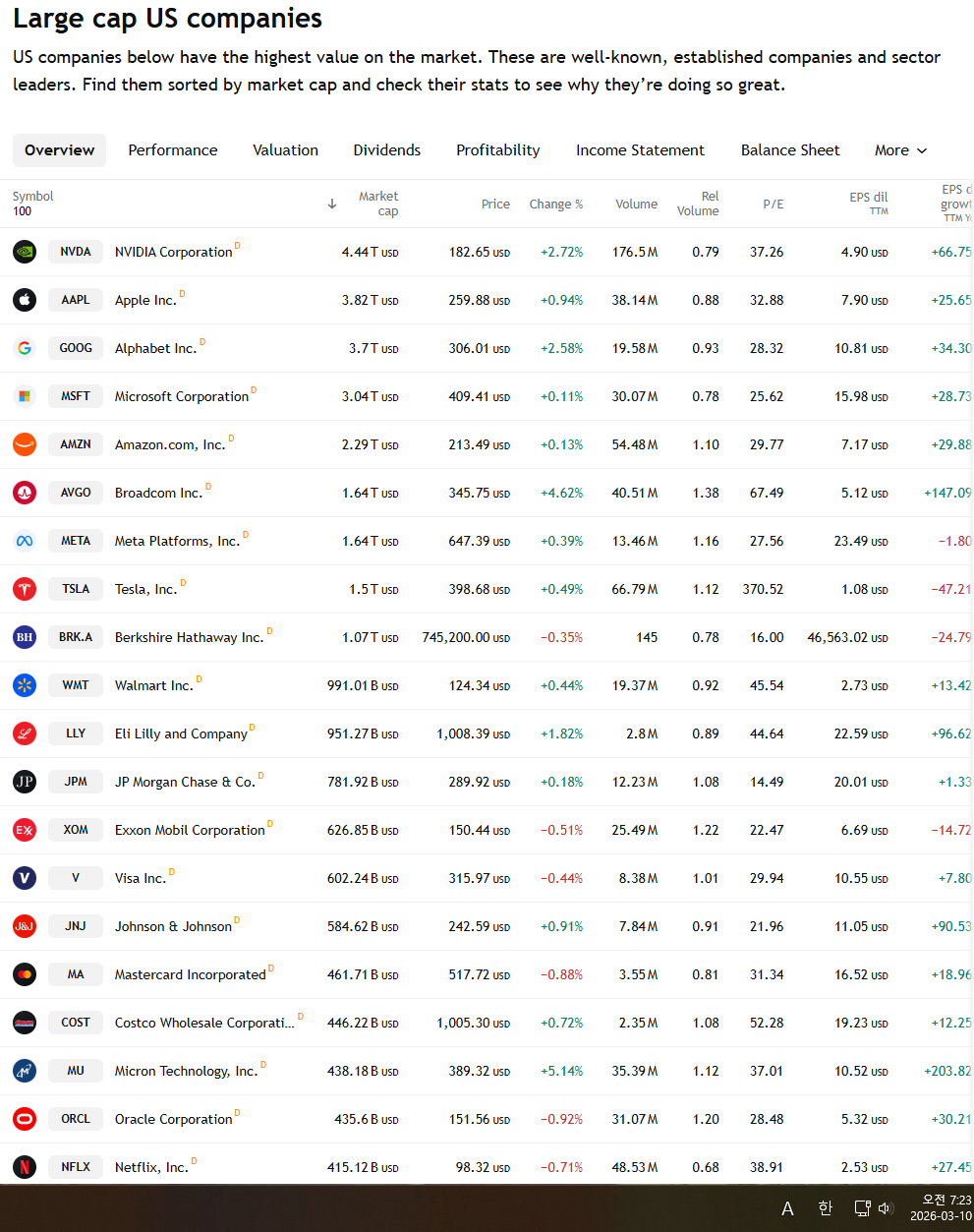The height and width of the screenshot is (1232, 974).
Task: Sort by the Price column header
Action: tap(495, 205)
